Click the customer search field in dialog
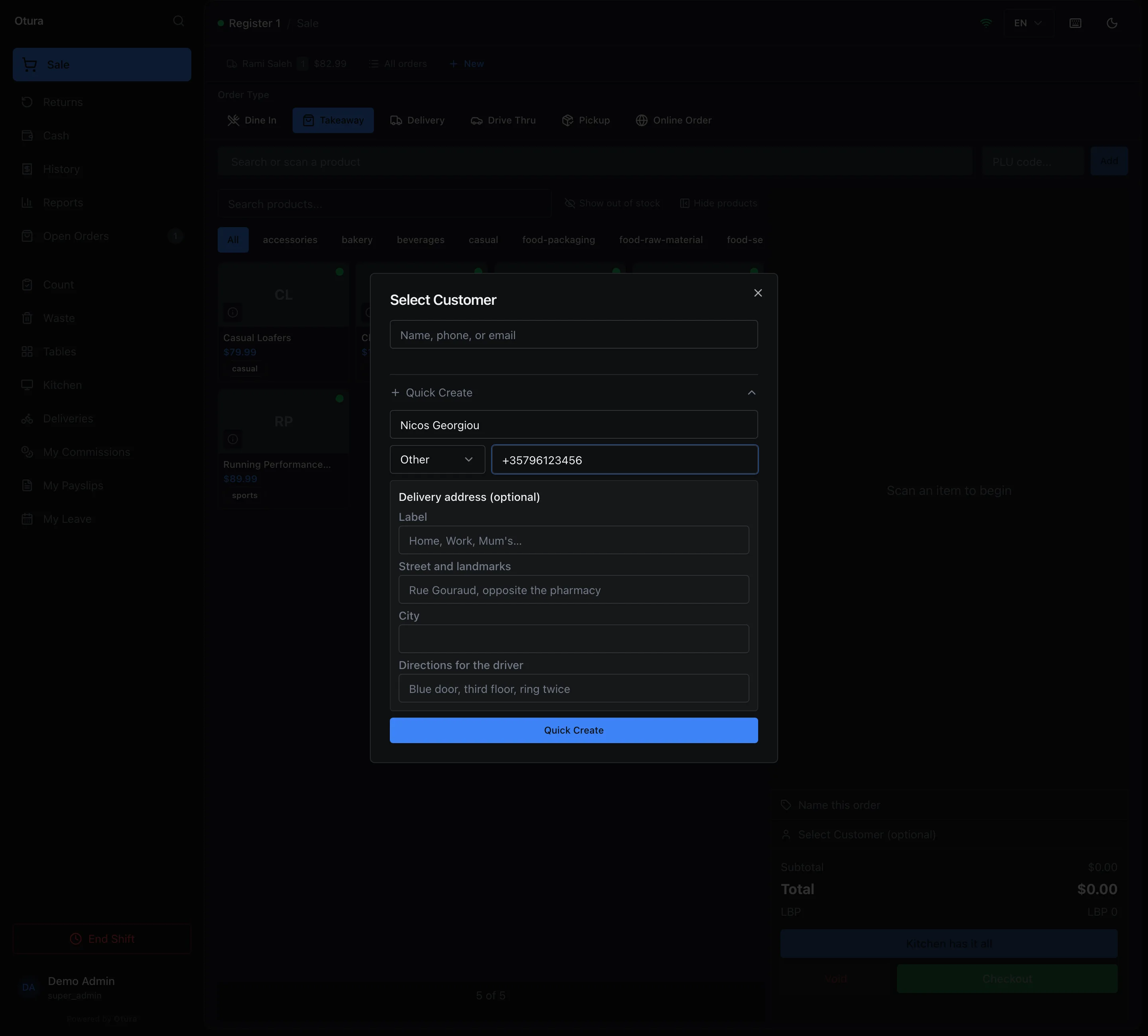The image size is (1148, 1036). click(x=574, y=335)
